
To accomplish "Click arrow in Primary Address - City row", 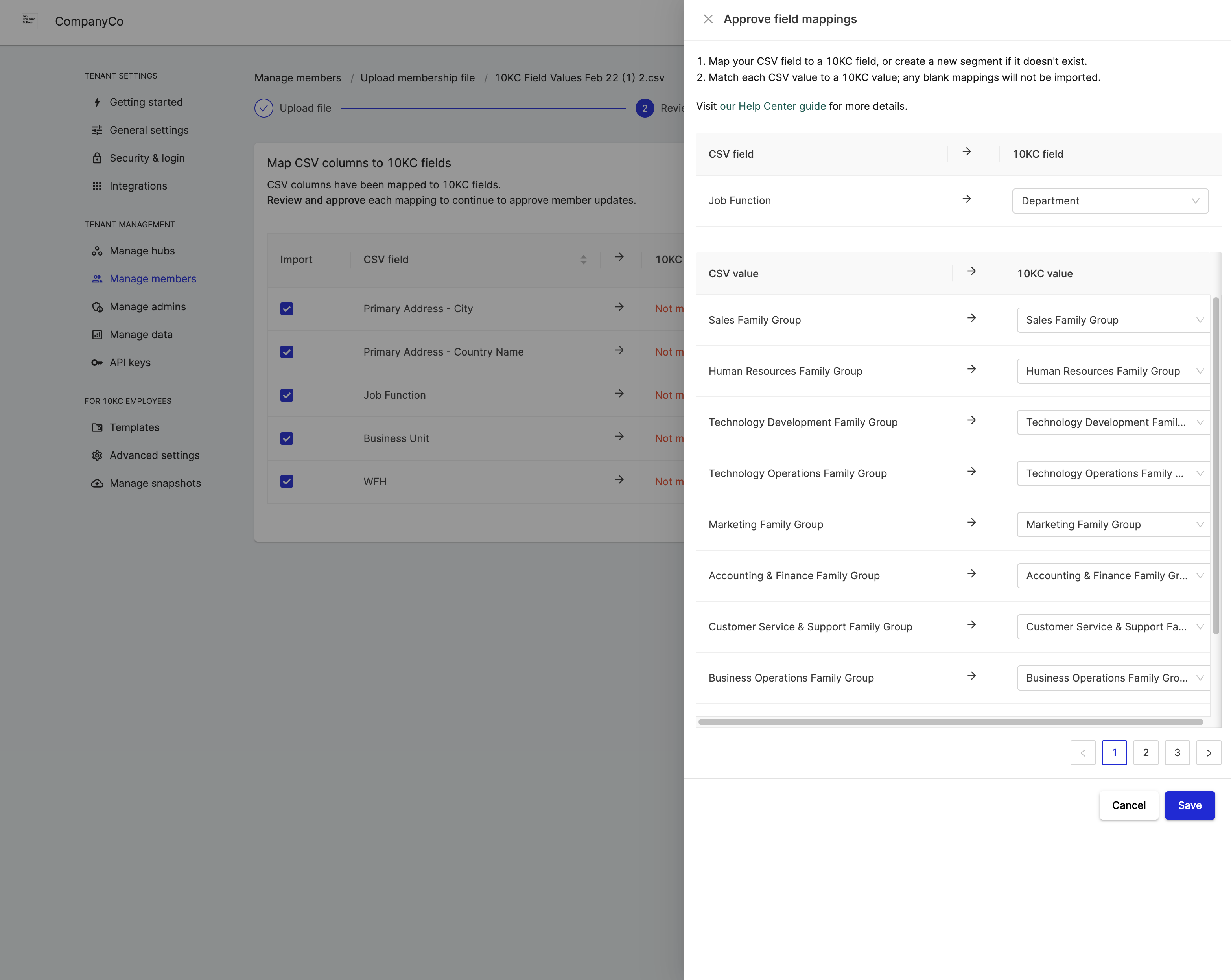I will [619, 307].
